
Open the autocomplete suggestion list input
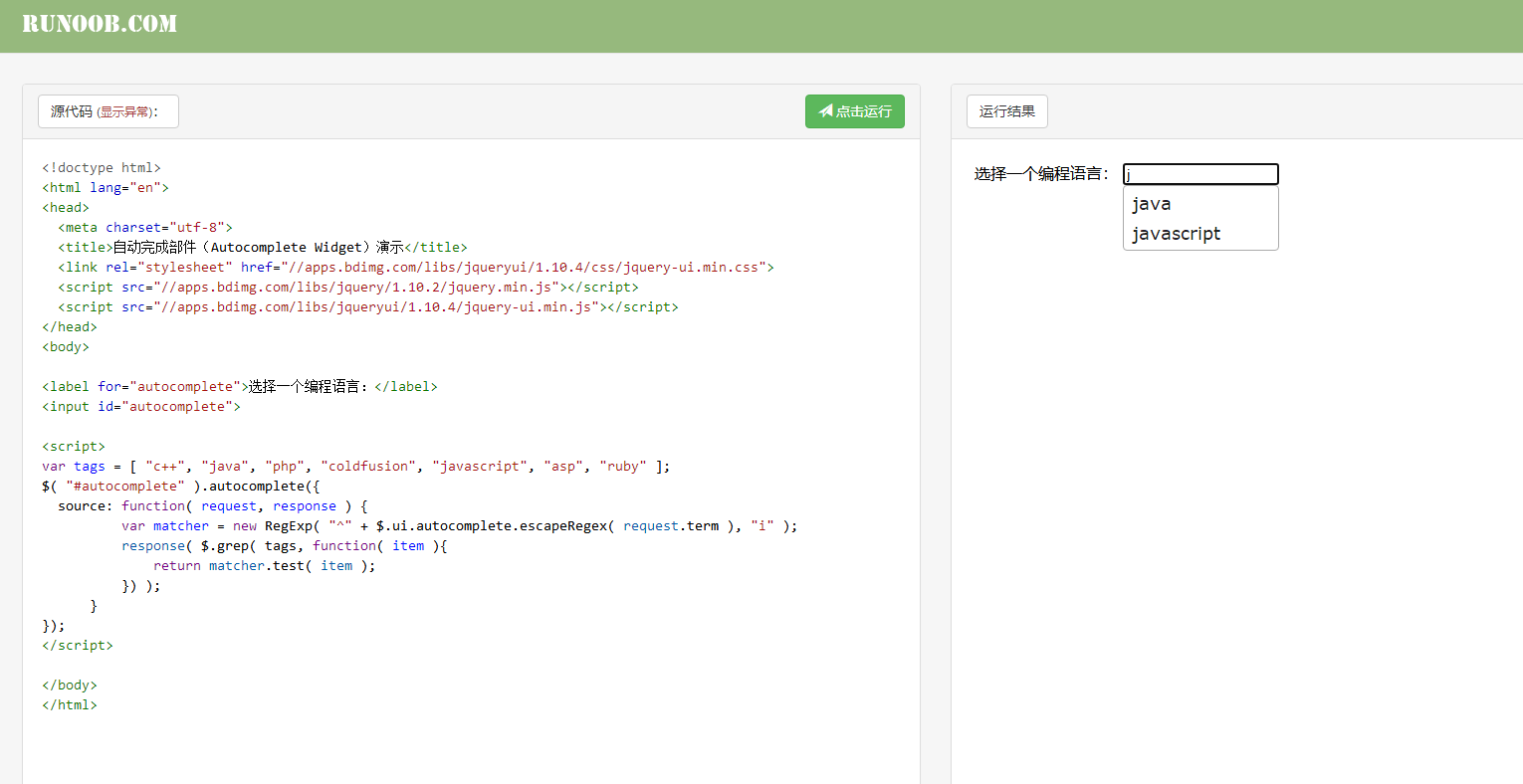(x=1200, y=174)
